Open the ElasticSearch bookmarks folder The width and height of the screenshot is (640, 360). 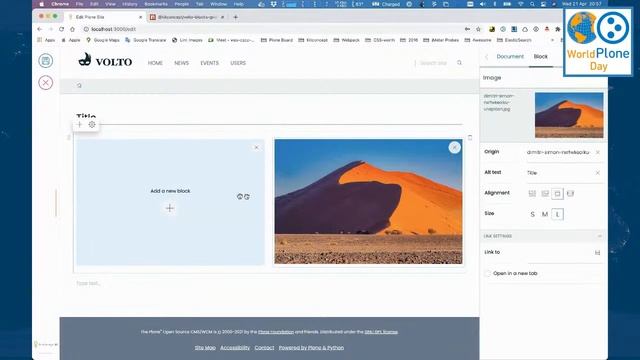[x=514, y=40]
